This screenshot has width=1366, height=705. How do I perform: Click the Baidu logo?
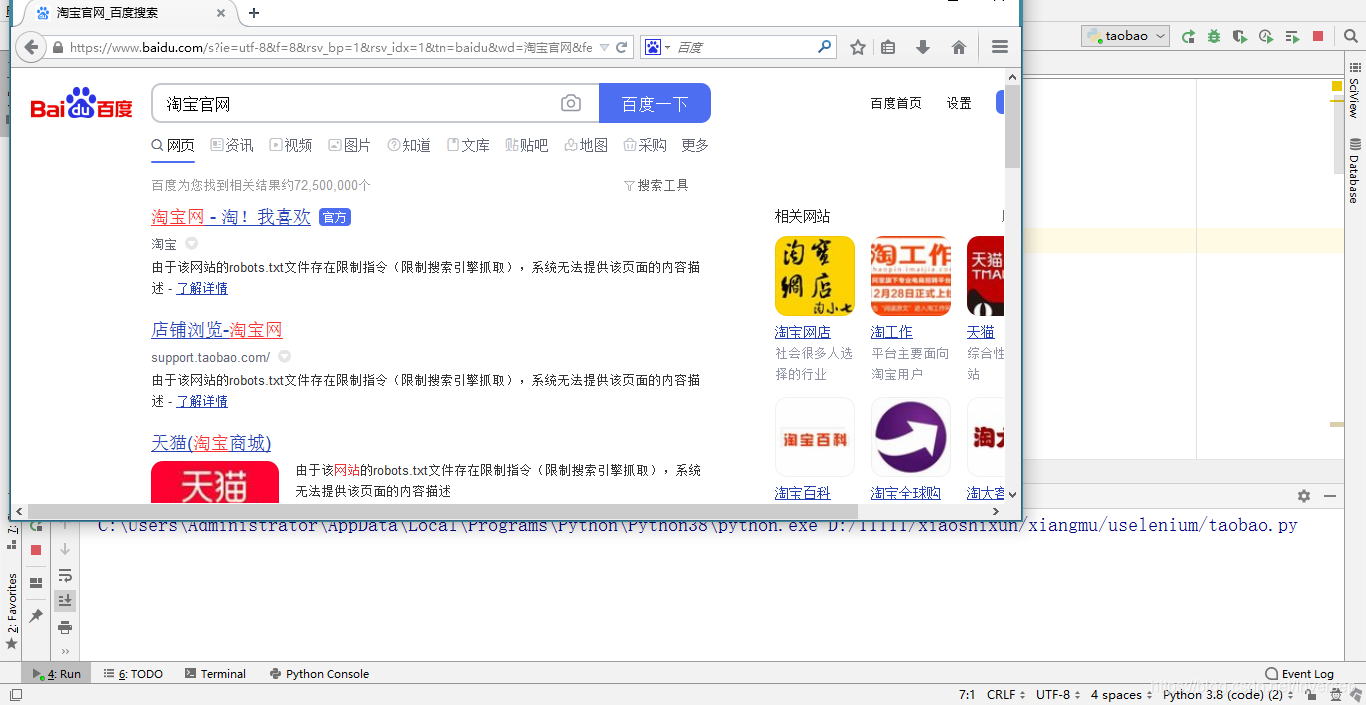81,104
